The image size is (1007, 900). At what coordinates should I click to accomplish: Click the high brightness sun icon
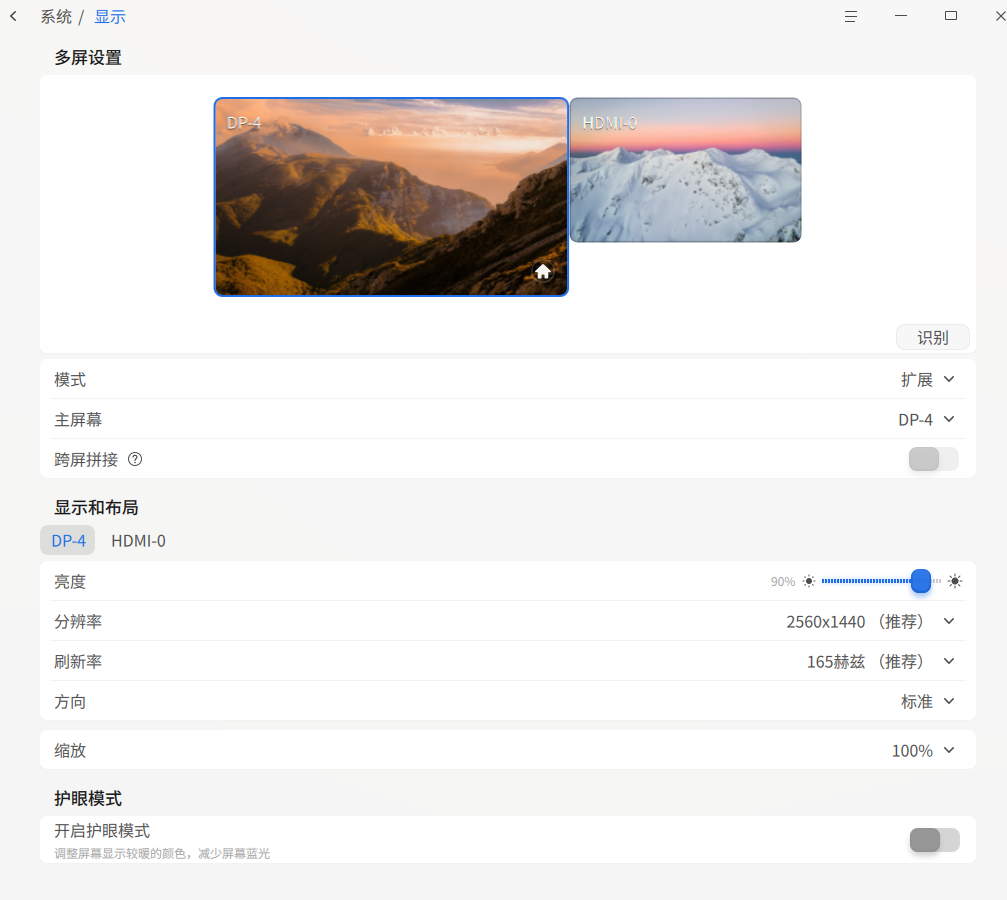[x=955, y=581]
